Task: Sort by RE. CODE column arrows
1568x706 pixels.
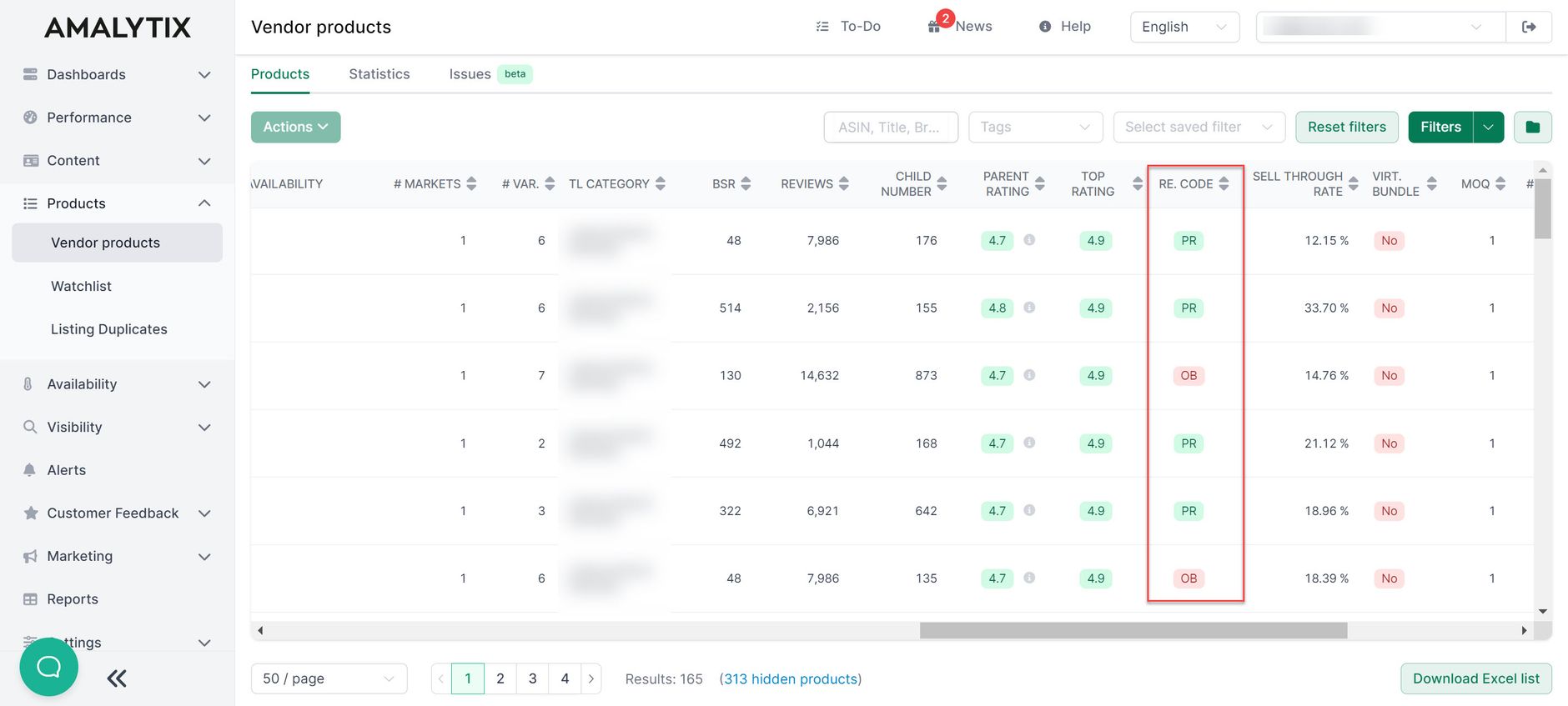Action: (x=1224, y=183)
